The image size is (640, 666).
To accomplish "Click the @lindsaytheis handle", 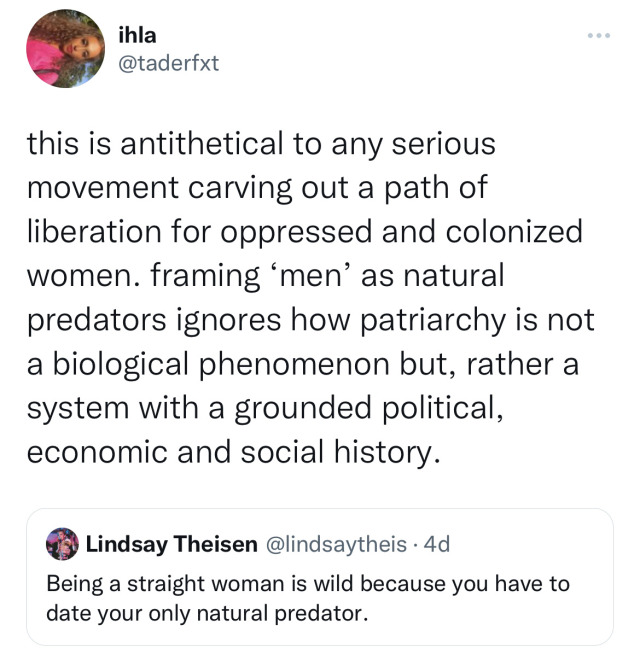I will 335,544.
